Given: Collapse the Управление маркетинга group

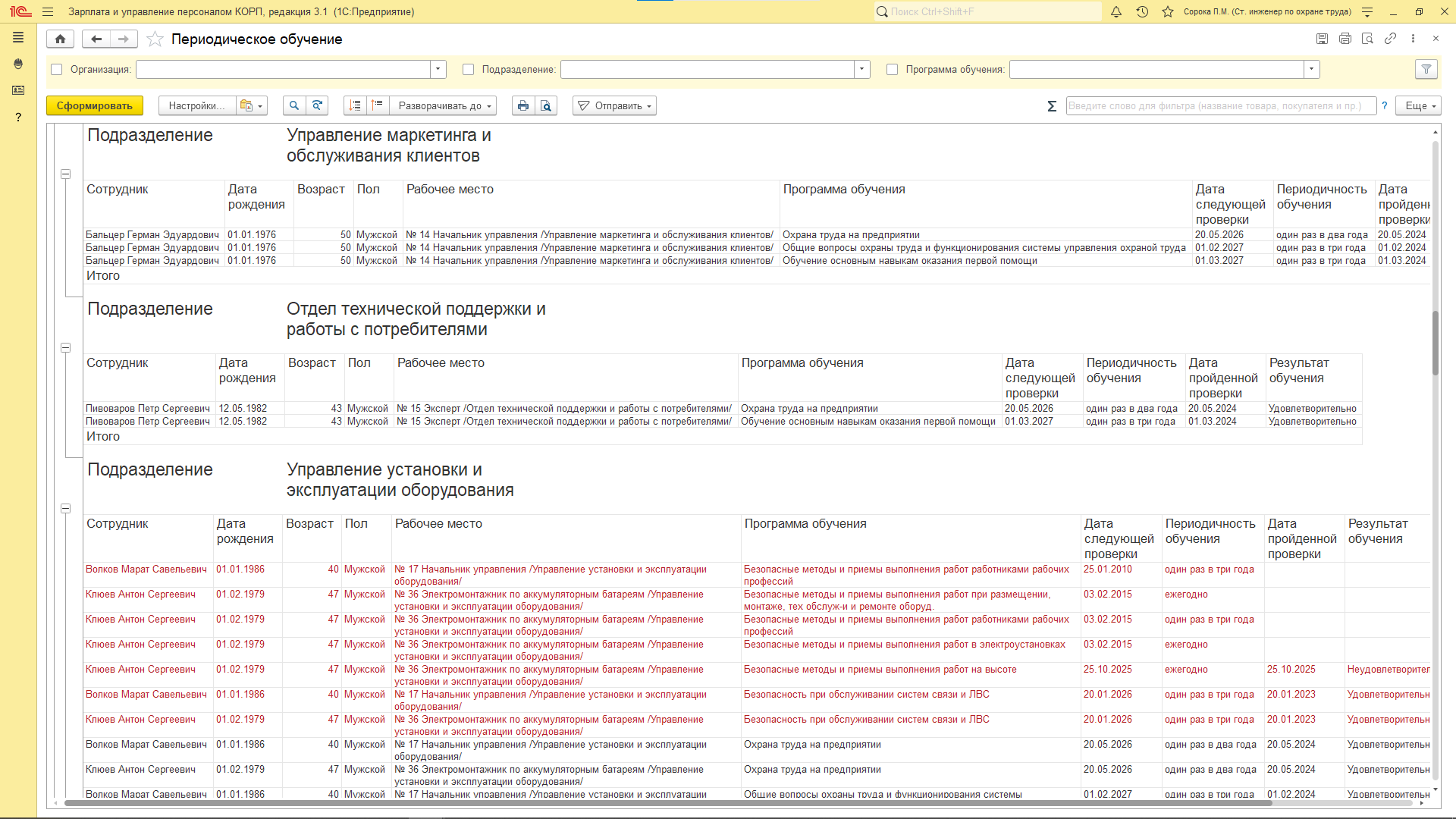Looking at the screenshot, I should (x=66, y=174).
